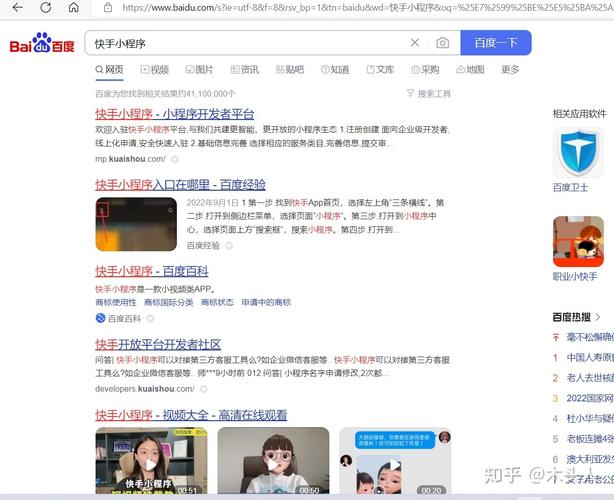The image size is (614, 500).
Task: Open 快手小程序 - 小程序开发者平台 result
Action: point(175,114)
